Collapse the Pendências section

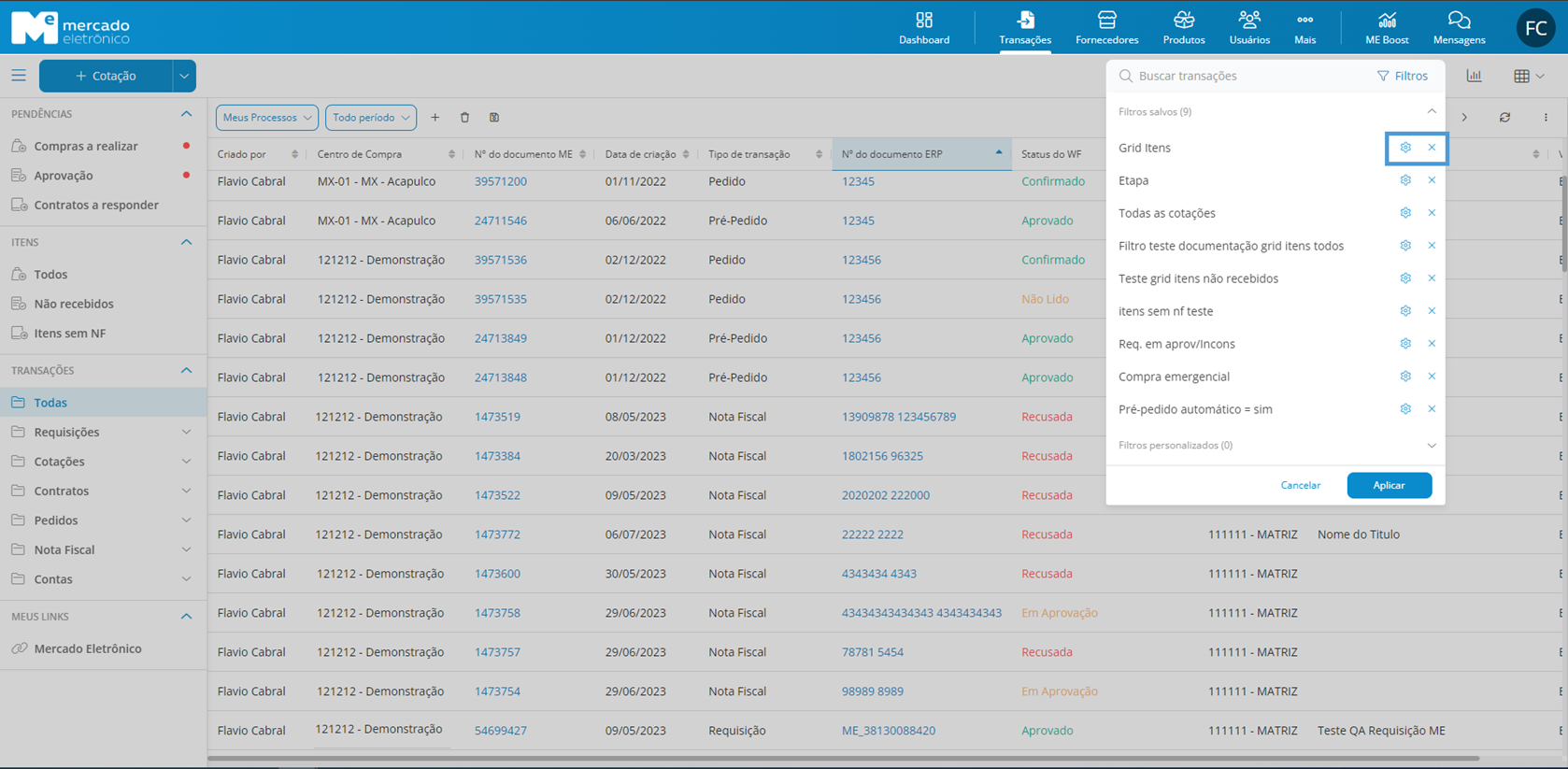(186, 114)
